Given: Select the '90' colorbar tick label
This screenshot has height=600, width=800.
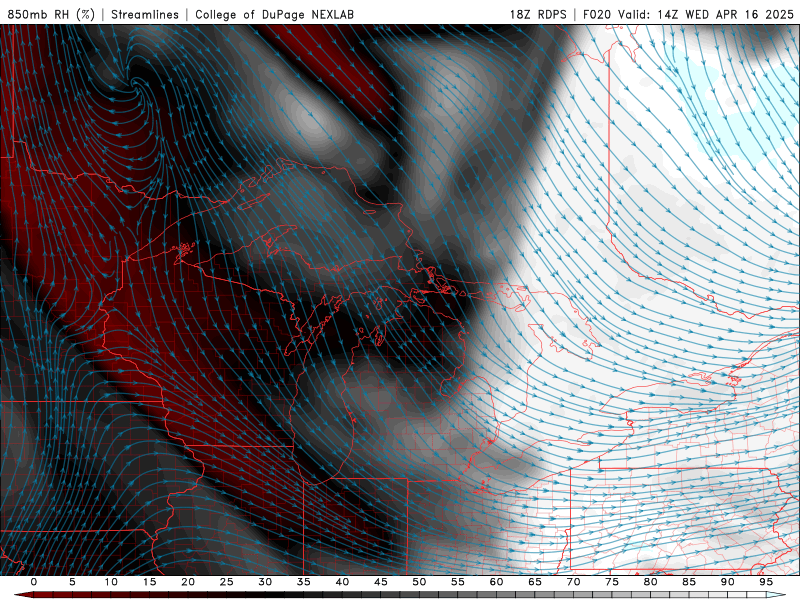Looking at the screenshot, I should click(x=727, y=582).
